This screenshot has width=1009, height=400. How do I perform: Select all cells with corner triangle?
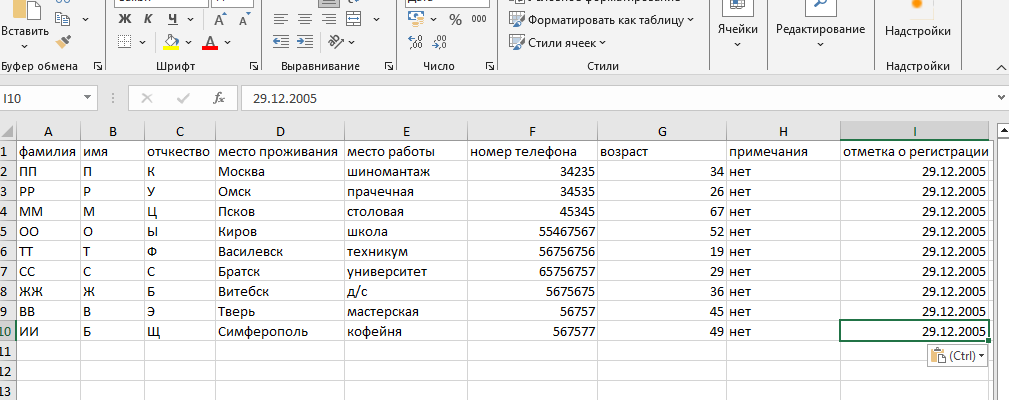point(8,131)
